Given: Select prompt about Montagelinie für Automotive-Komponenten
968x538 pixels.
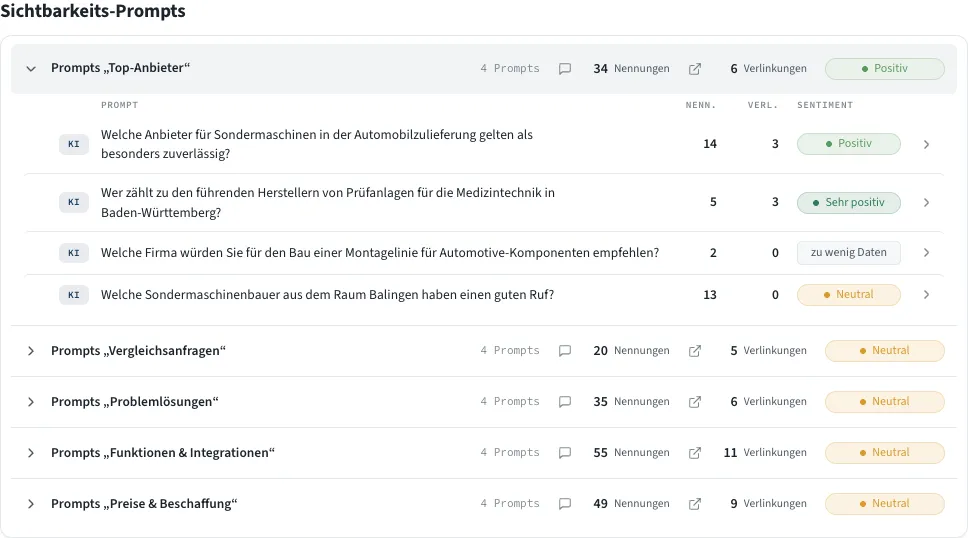Looking at the screenshot, I should [380, 253].
